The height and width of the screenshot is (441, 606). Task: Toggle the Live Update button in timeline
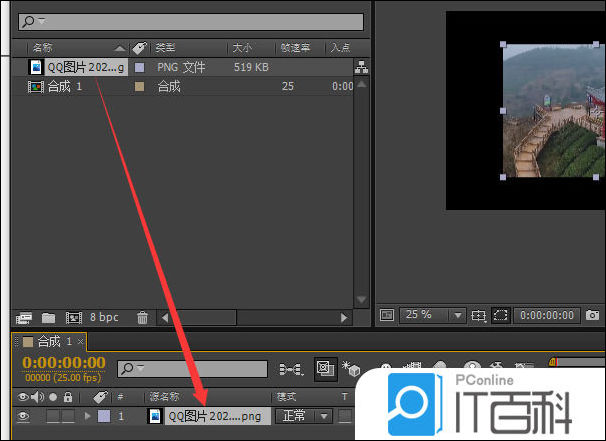(x=325, y=369)
